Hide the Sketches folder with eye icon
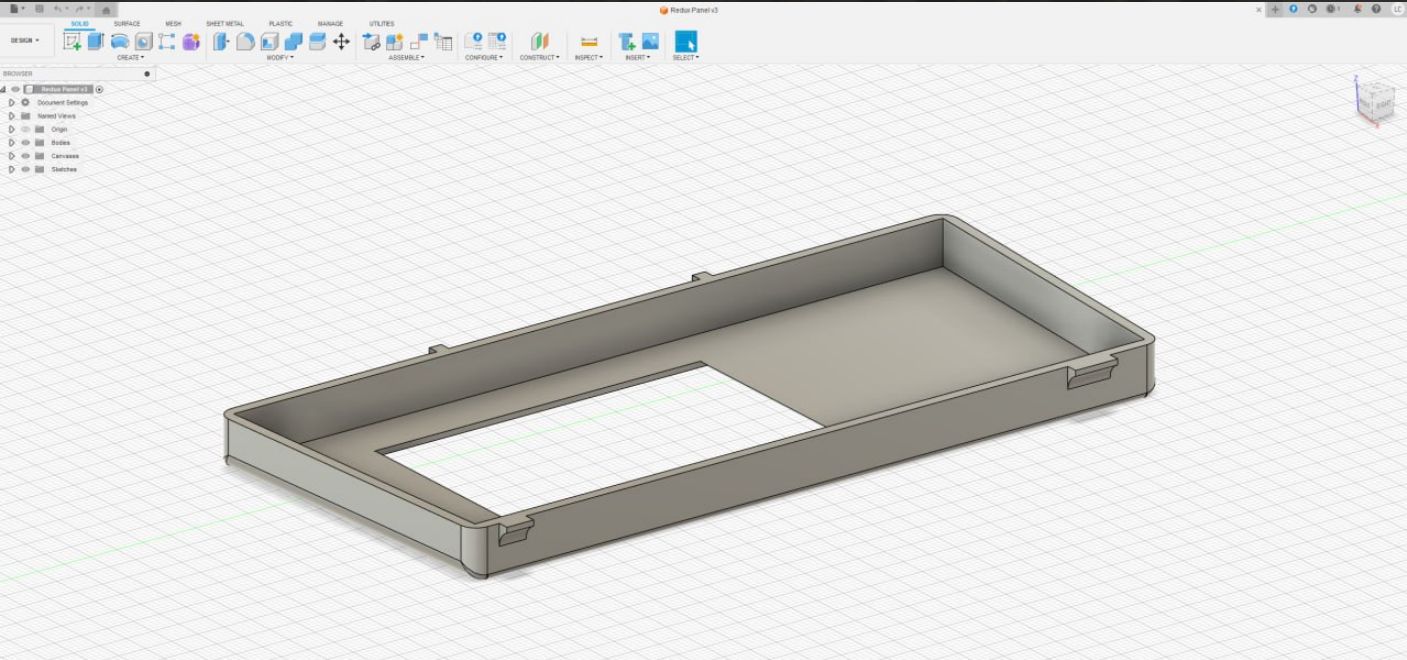 26,169
